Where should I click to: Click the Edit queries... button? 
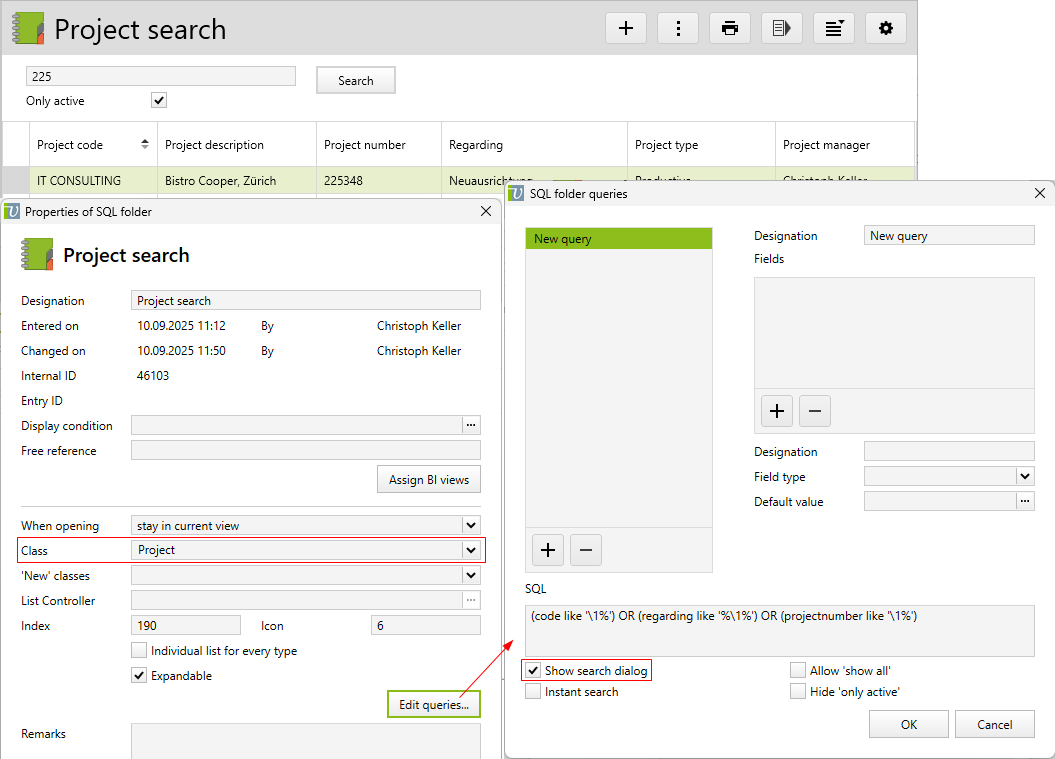tap(434, 705)
